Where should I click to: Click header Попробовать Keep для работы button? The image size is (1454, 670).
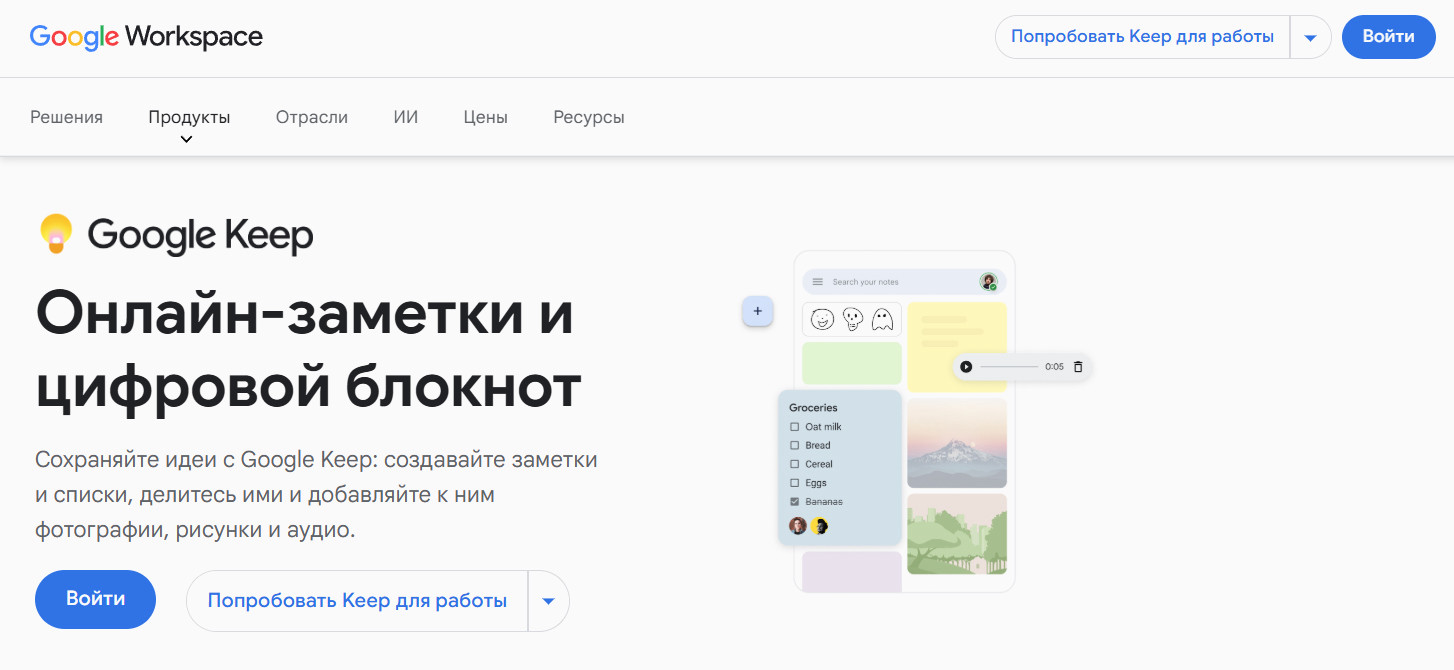[x=1142, y=37]
